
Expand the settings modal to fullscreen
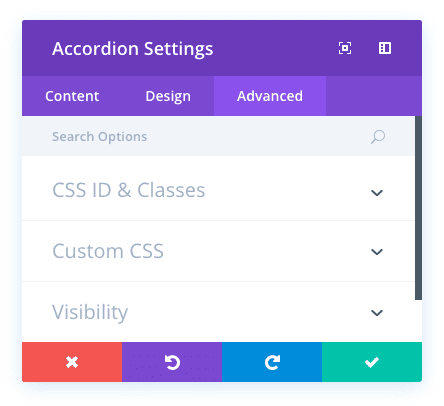coord(345,48)
